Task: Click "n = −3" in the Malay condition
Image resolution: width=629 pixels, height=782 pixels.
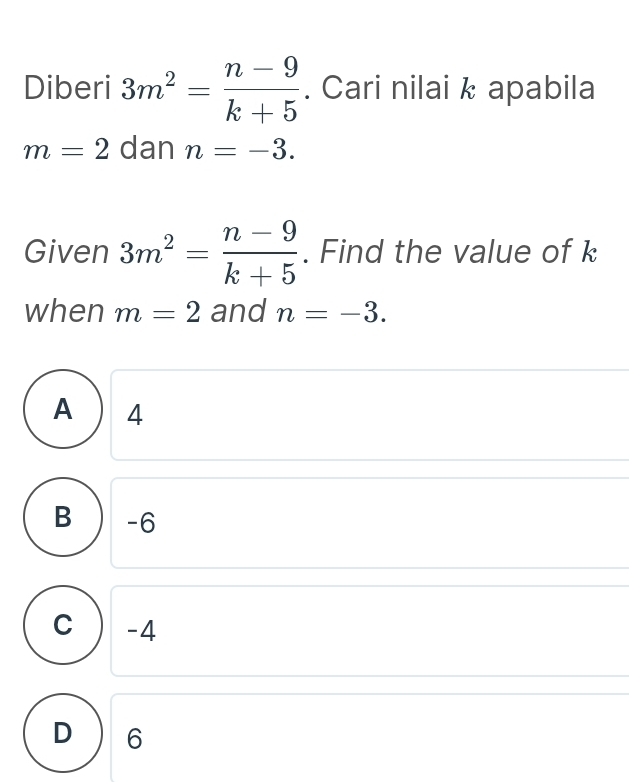Action: (x=240, y=151)
